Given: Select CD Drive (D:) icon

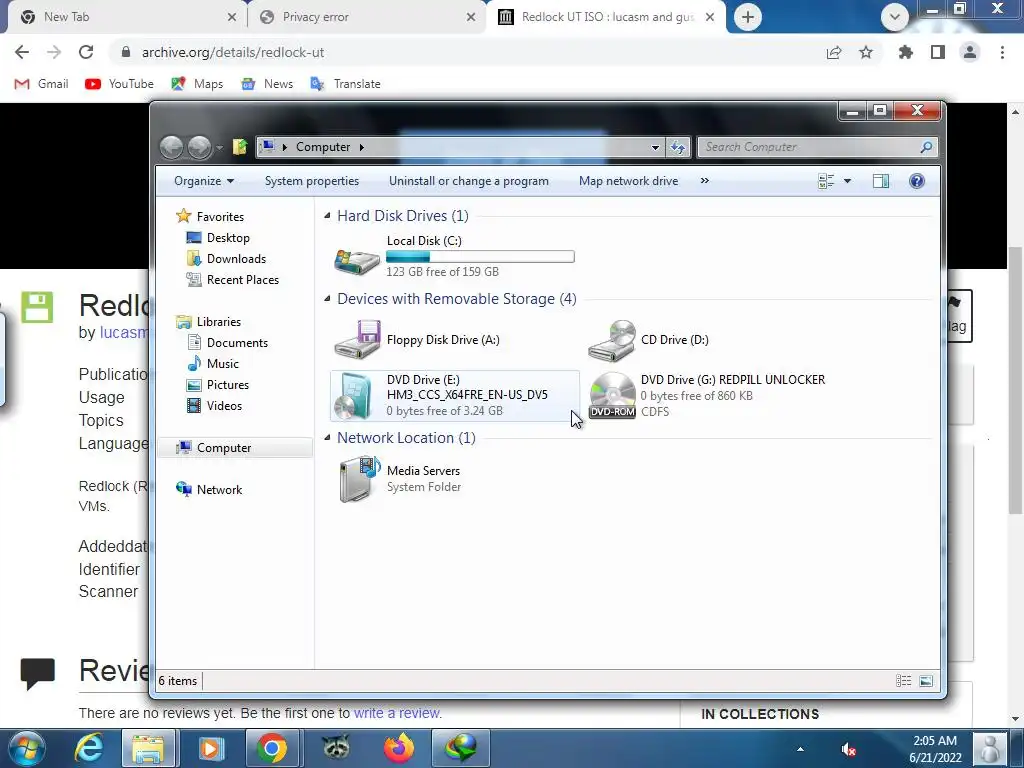Looking at the screenshot, I should click(x=612, y=340).
